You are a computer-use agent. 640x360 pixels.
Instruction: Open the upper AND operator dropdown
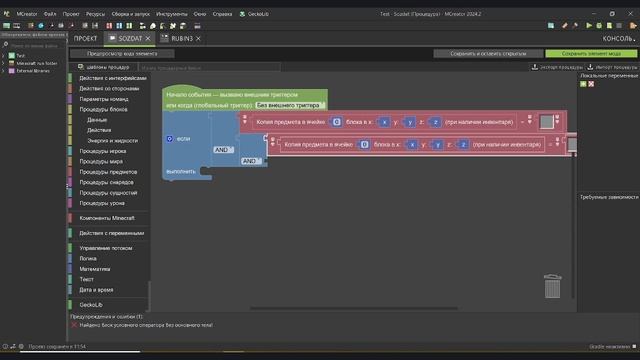tap(224, 150)
